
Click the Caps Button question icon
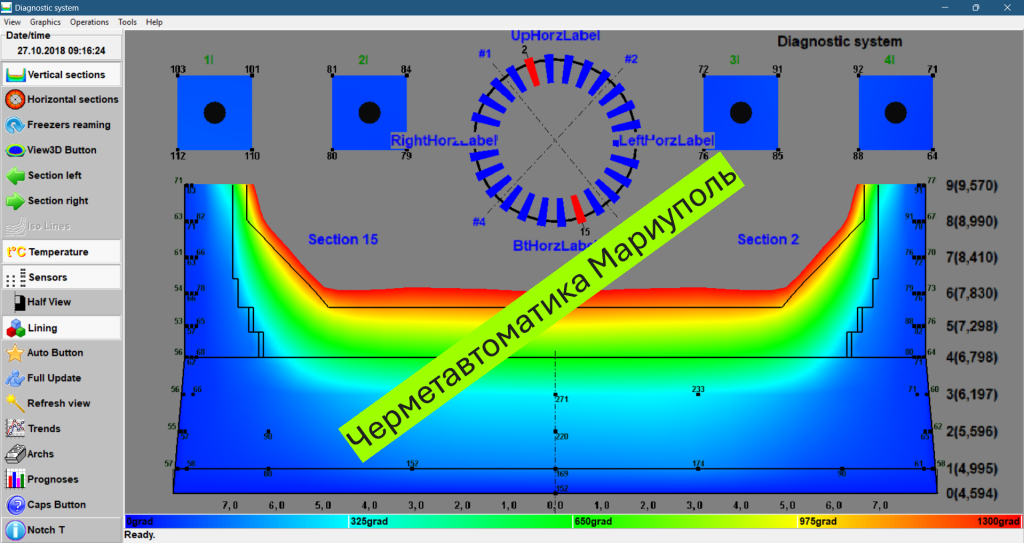(x=15, y=505)
